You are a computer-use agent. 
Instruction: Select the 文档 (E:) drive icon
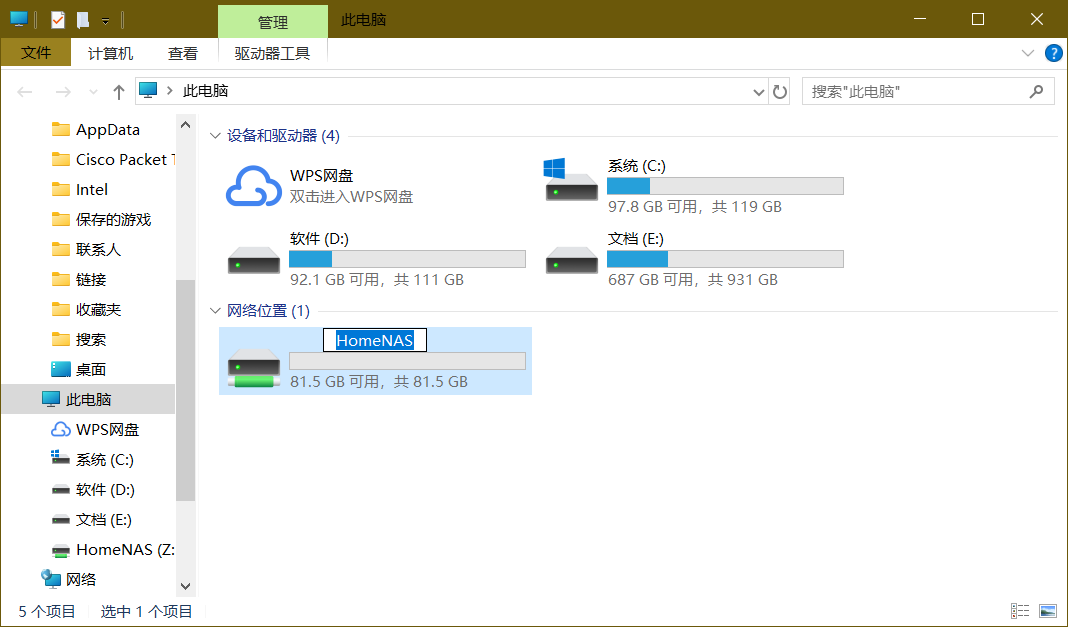571,259
